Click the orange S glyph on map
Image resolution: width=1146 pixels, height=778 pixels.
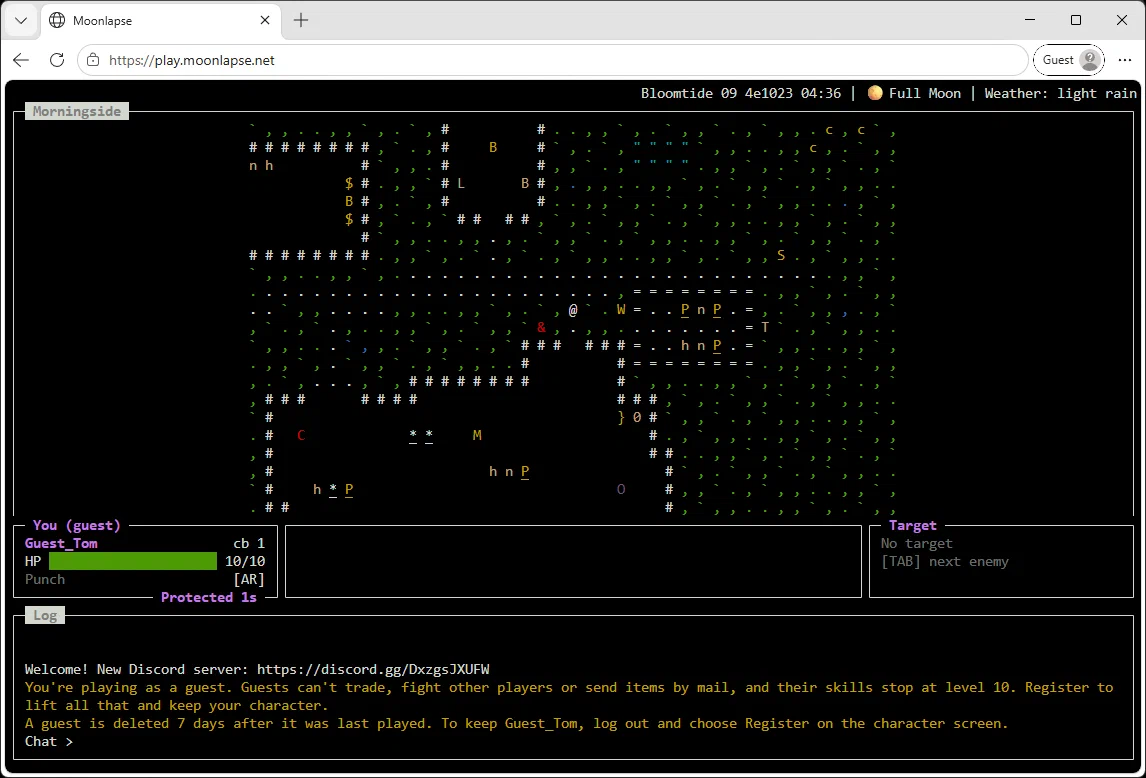pyautogui.click(x=781, y=255)
